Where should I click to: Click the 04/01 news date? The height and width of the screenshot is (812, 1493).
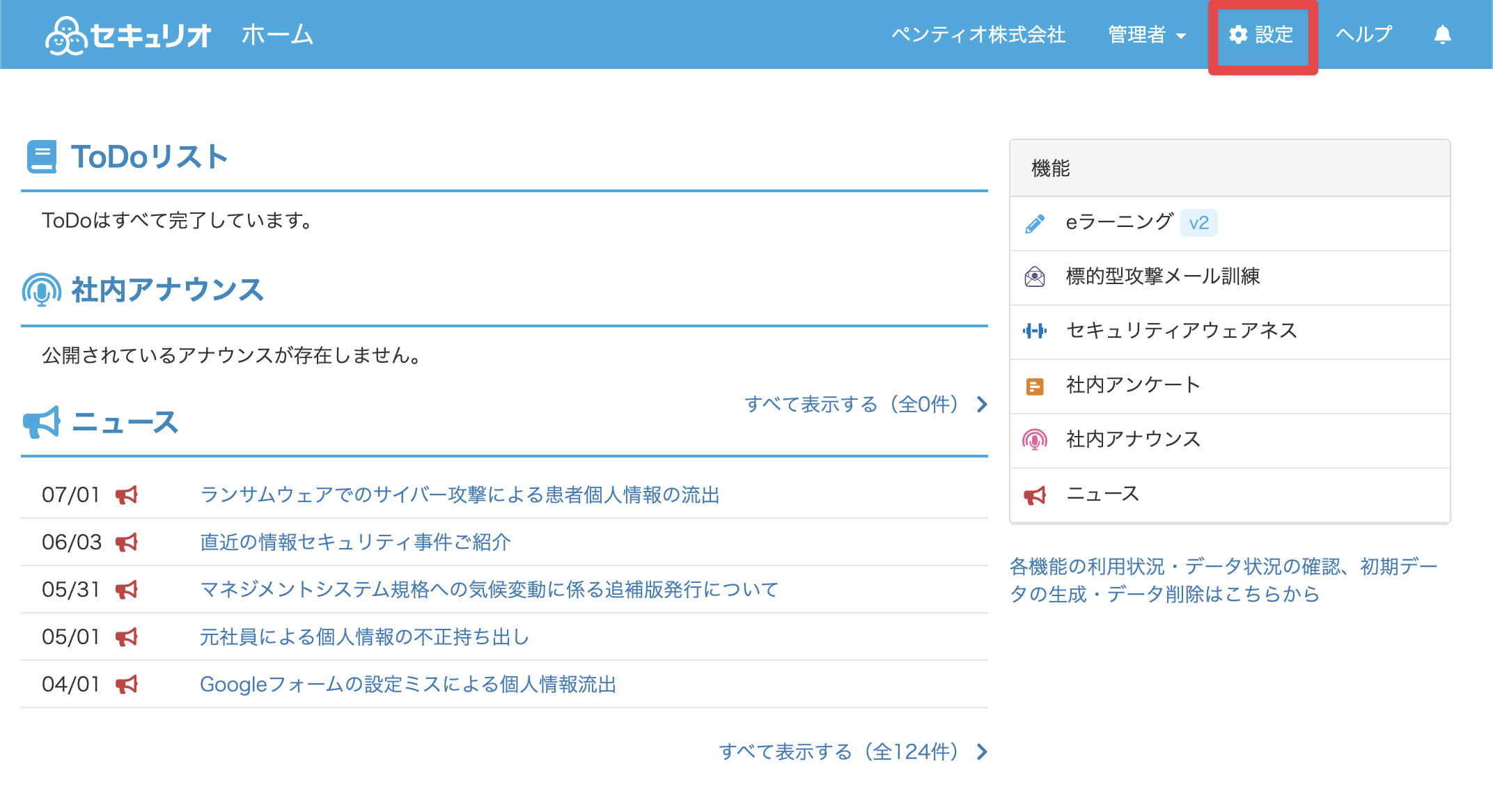pos(71,684)
